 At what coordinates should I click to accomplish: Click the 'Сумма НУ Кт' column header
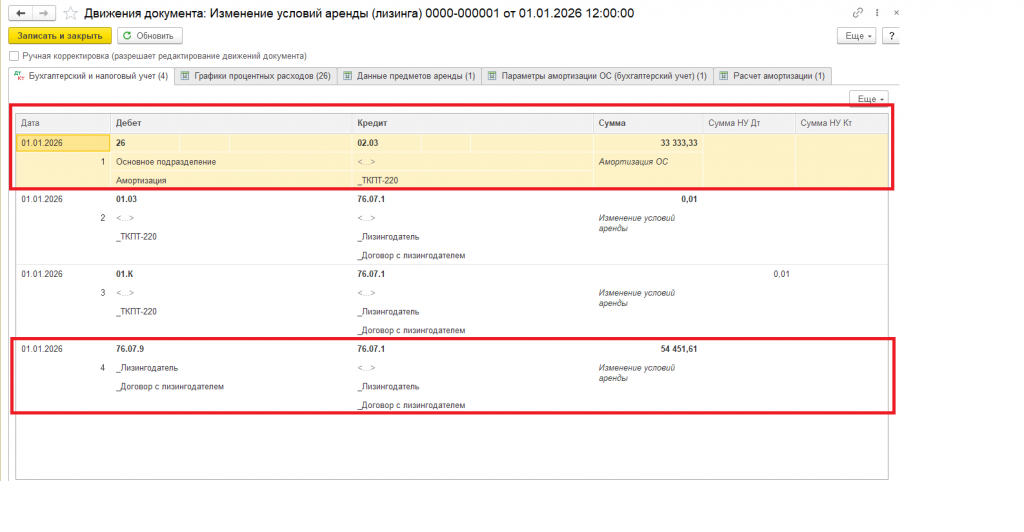[x=842, y=123]
